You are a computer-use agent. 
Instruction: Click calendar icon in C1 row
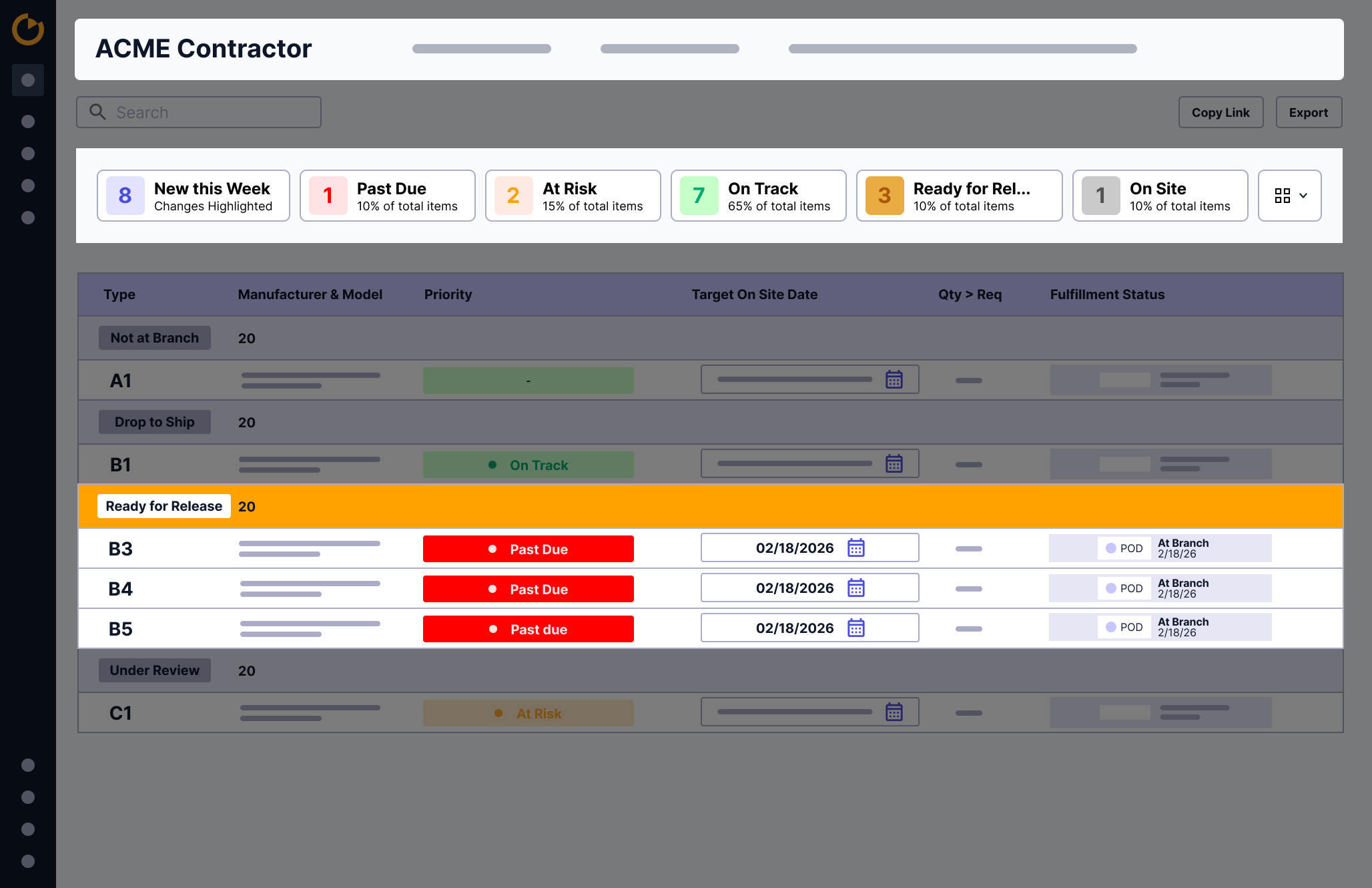pyautogui.click(x=894, y=712)
